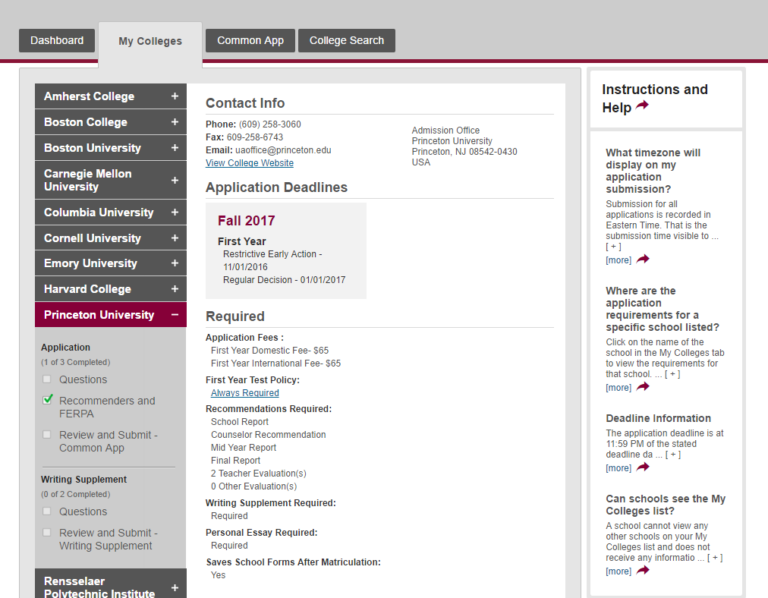The image size is (768, 598).
Task: Click the Always Required test policy link
Action: pyautogui.click(x=244, y=393)
